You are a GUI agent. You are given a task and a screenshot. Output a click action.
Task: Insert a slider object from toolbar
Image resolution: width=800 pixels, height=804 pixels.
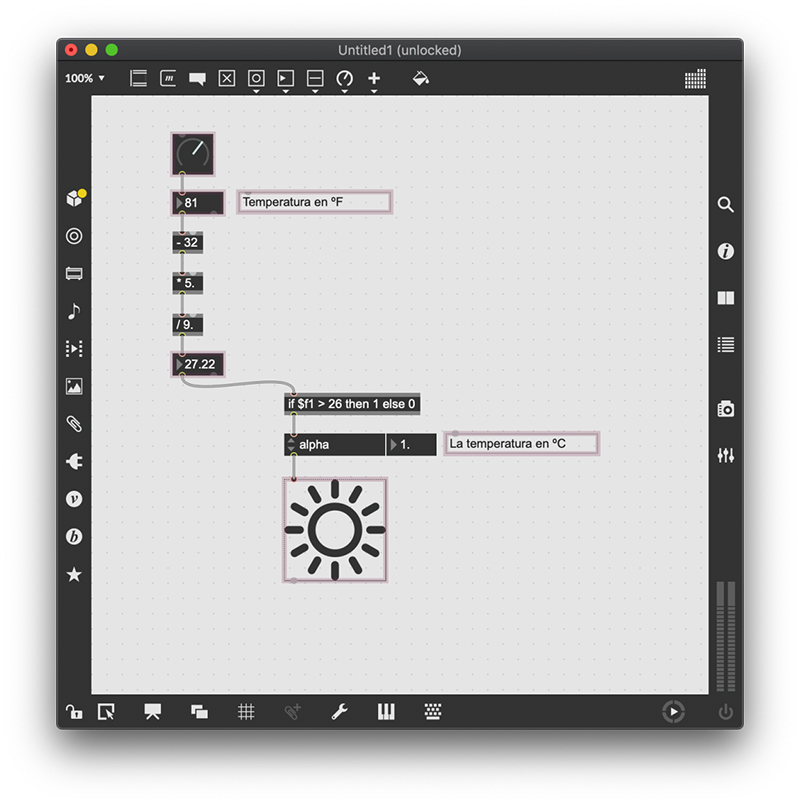coord(315,78)
